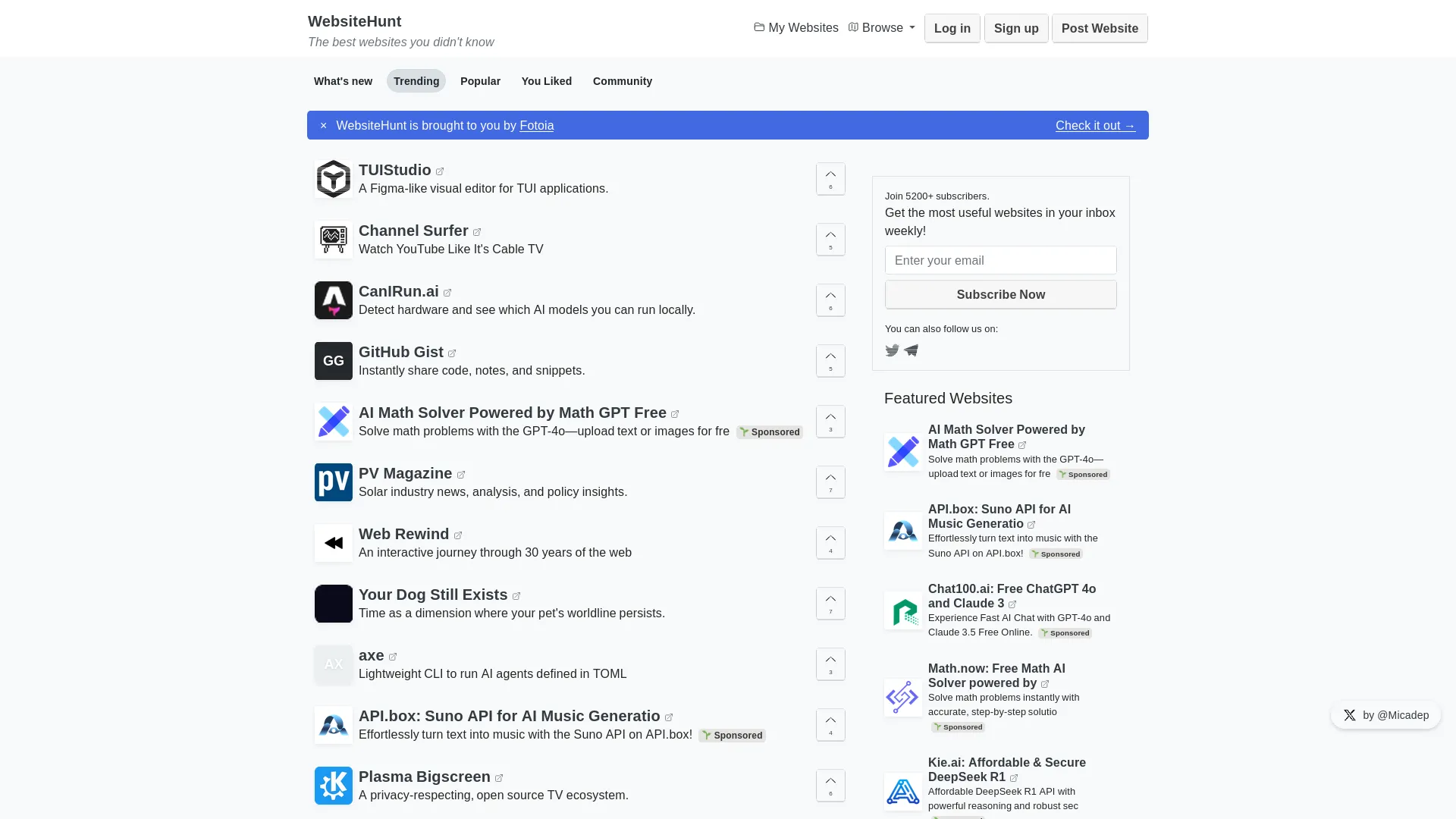Open external link icon next to axe
The height and width of the screenshot is (819, 1456).
click(393, 657)
